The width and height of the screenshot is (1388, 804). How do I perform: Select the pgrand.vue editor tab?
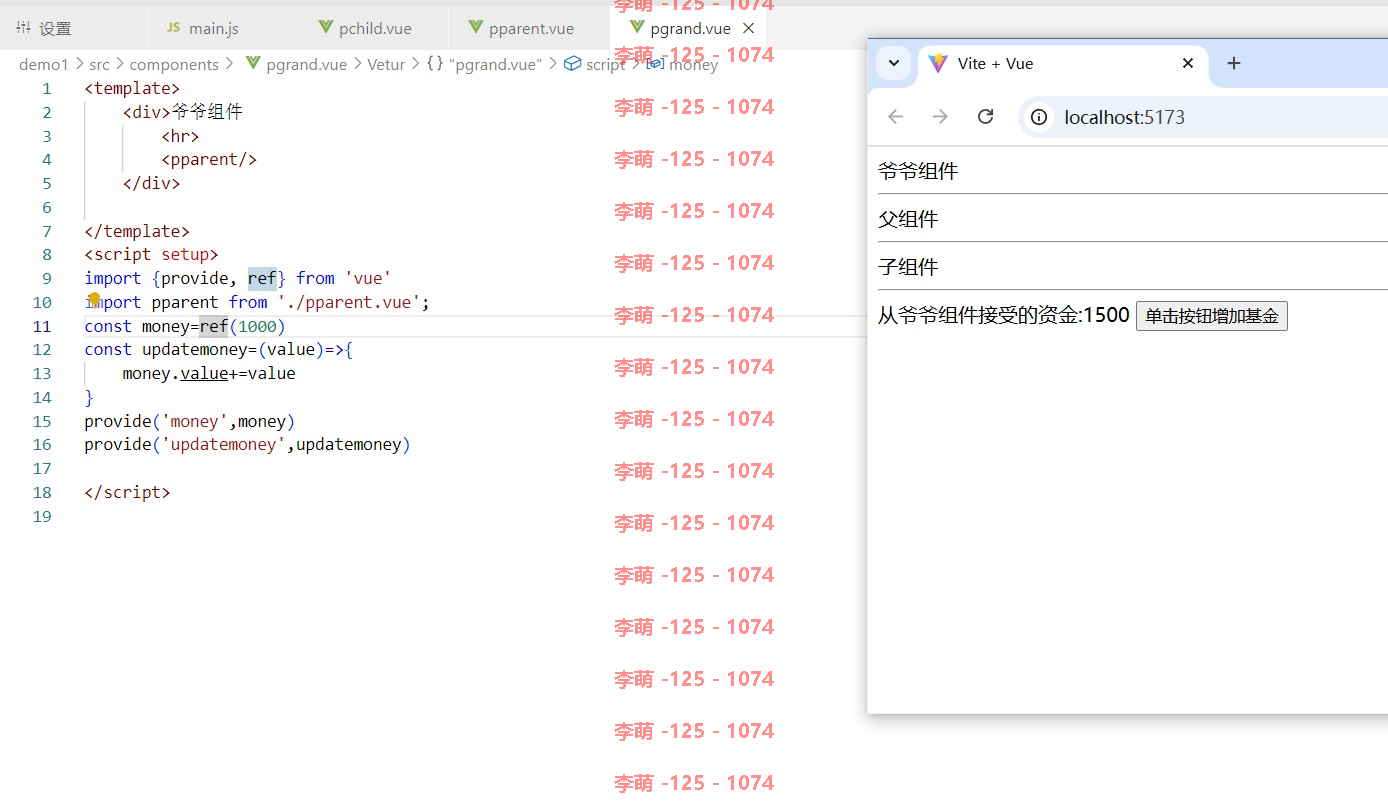pos(690,28)
